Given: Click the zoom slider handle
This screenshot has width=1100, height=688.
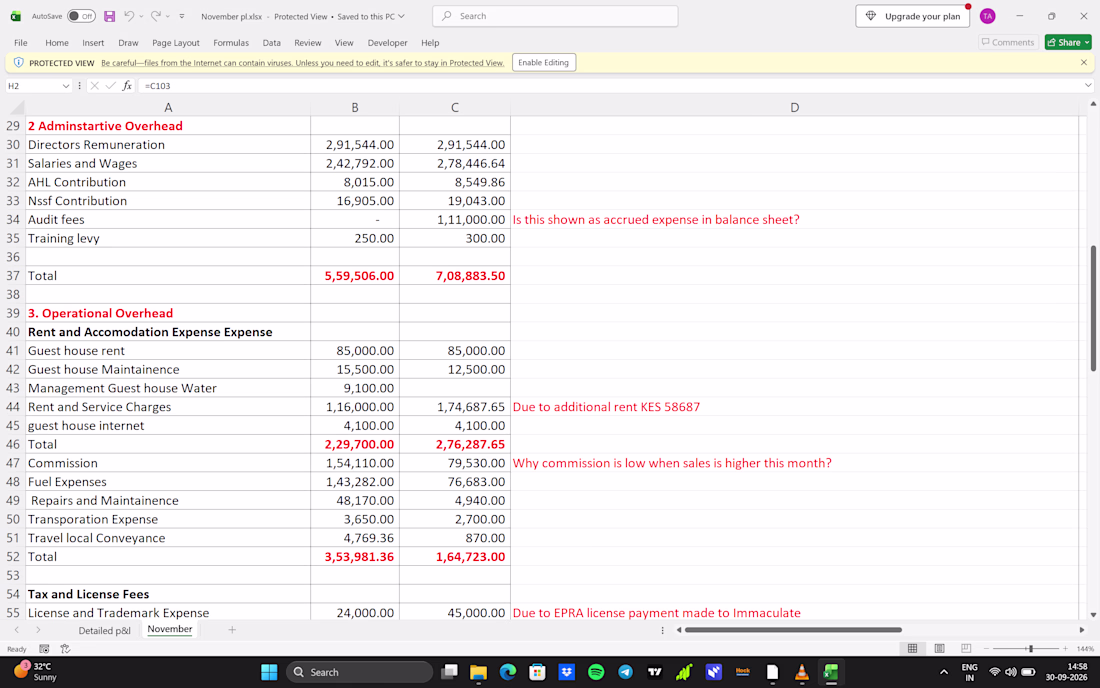Looking at the screenshot, I should (1031, 649).
